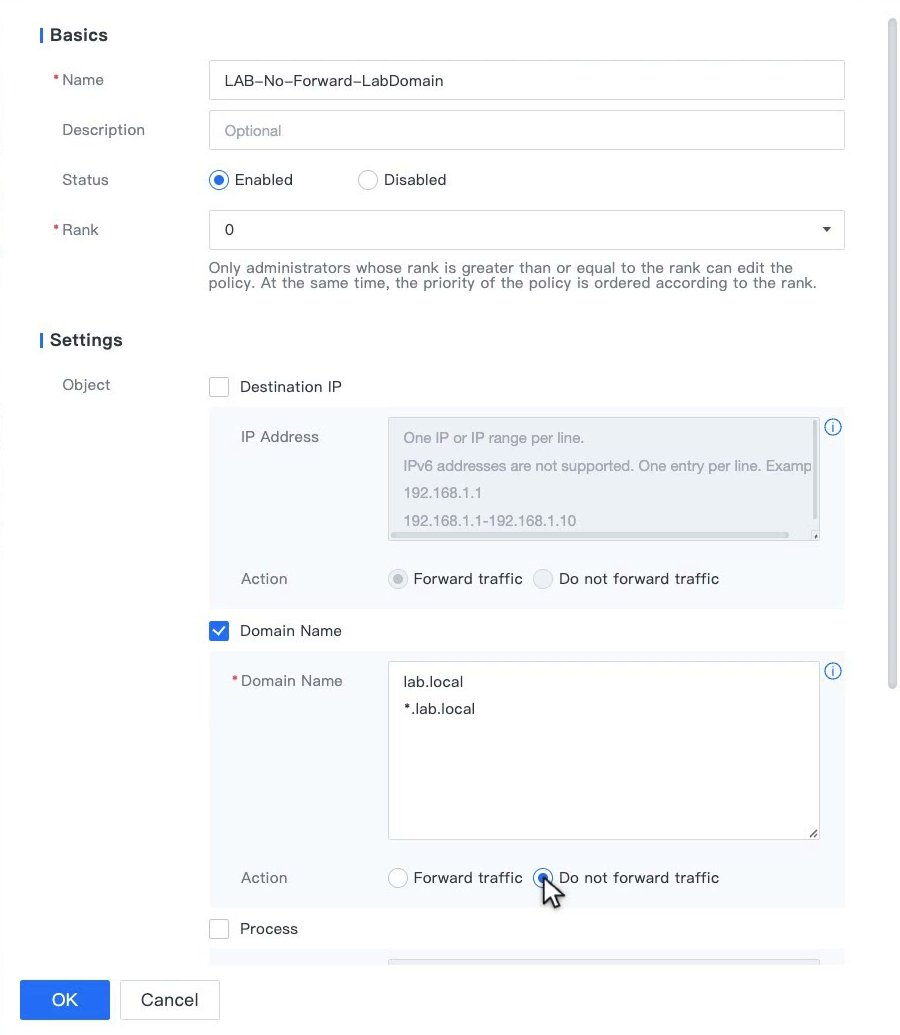Image resolution: width=900 pixels, height=1035 pixels.
Task: Check the Destination IP checkbox
Action: (x=219, y=387)
